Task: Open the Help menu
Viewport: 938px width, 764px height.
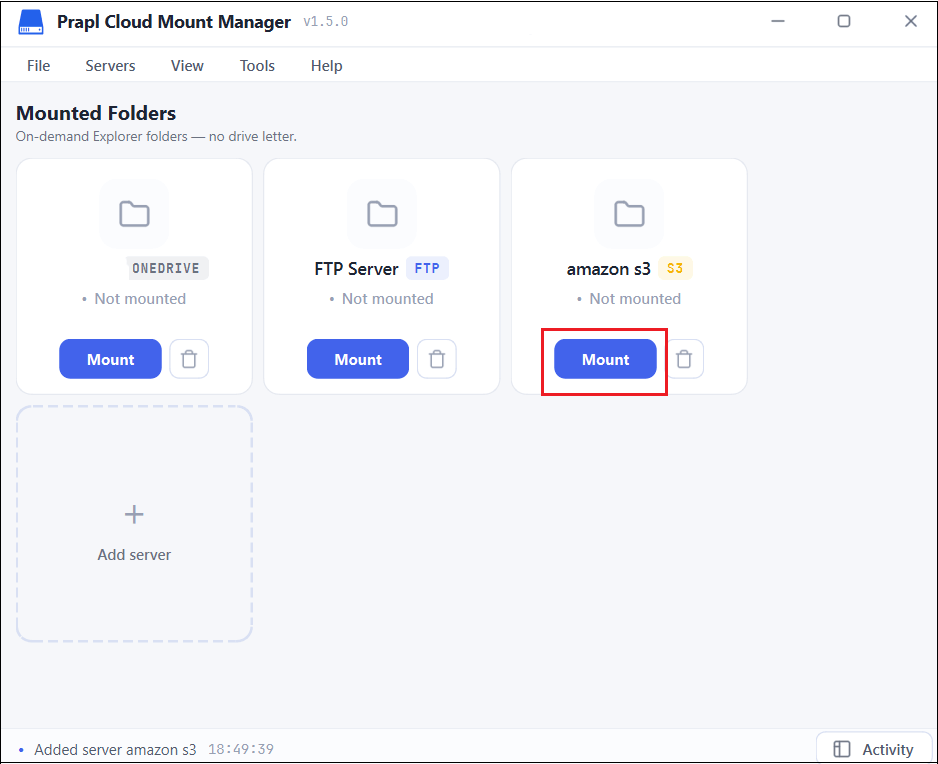Action: 327,66
